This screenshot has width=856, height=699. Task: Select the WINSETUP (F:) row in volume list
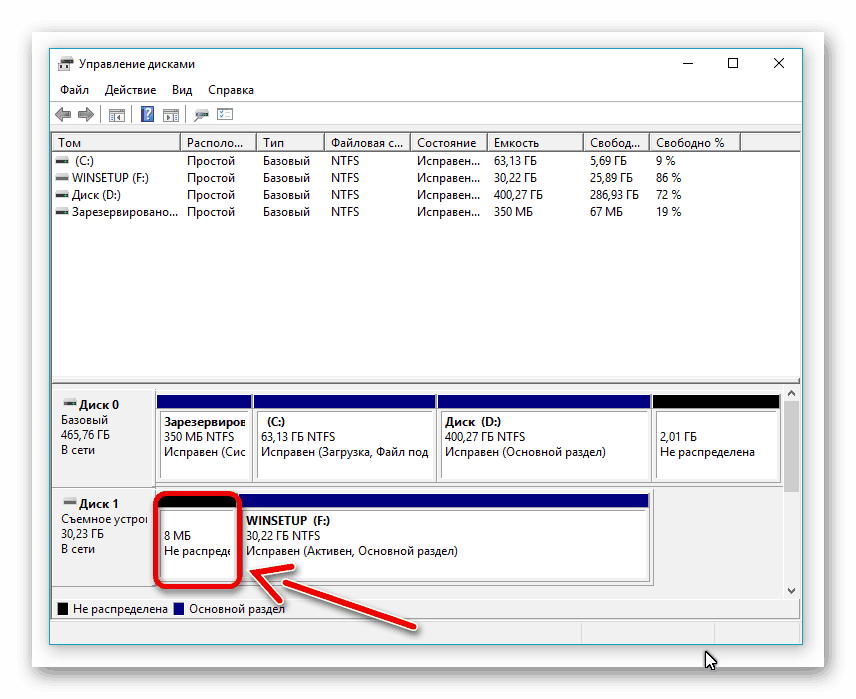[x=110, y=178]
